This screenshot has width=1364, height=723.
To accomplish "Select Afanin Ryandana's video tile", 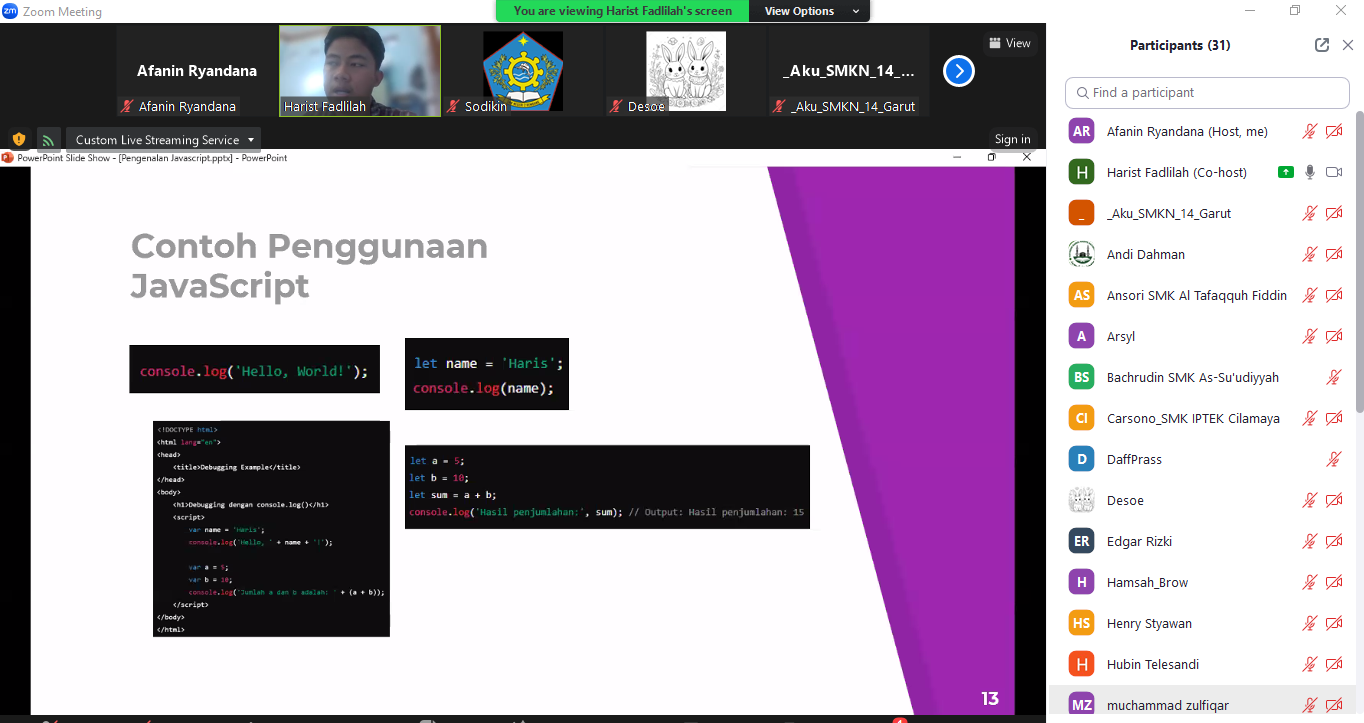I will click(197, 71).
